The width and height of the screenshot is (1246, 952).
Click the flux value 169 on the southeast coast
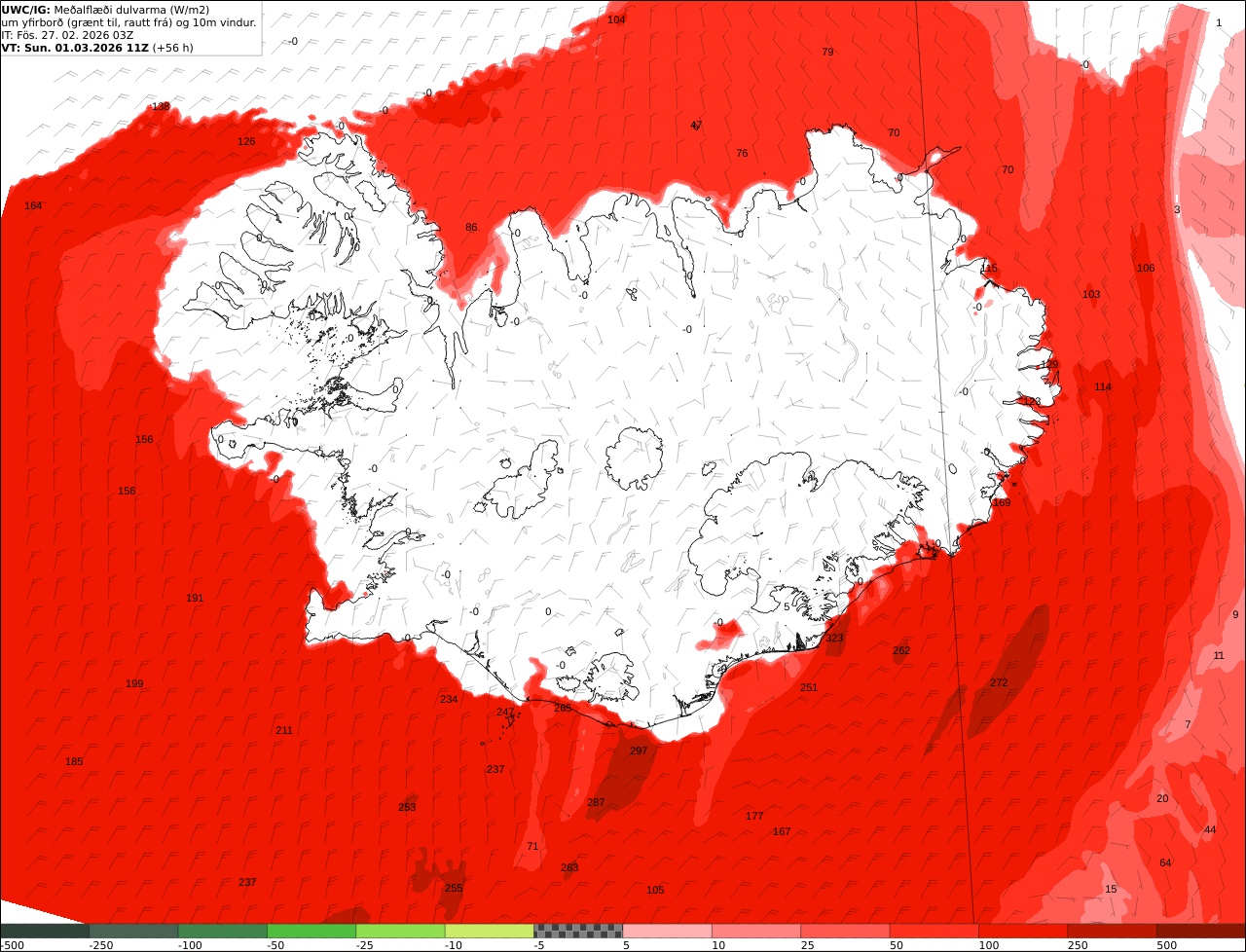[1001, 502]
